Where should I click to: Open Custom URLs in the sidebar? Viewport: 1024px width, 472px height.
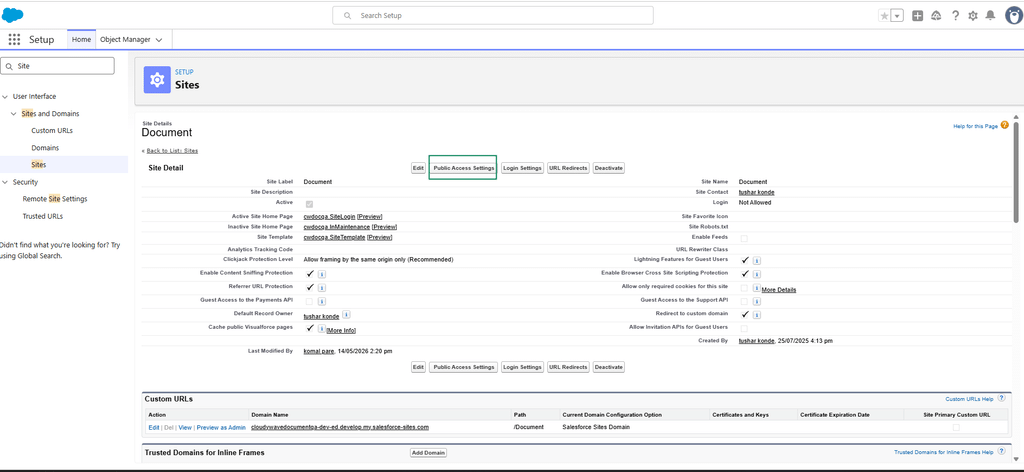[x=52, y=131]
